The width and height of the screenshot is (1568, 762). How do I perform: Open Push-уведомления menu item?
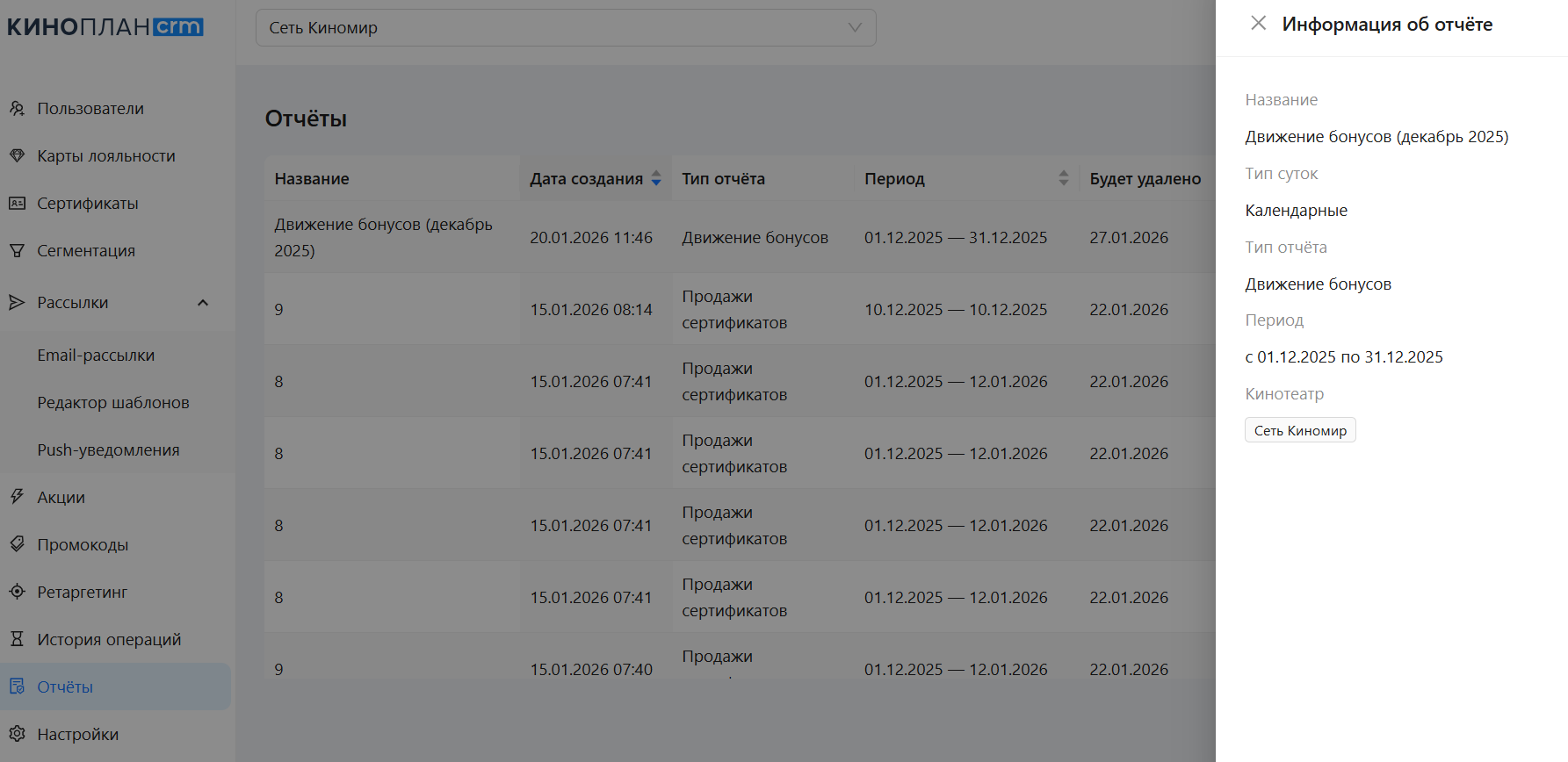(108, 450)
